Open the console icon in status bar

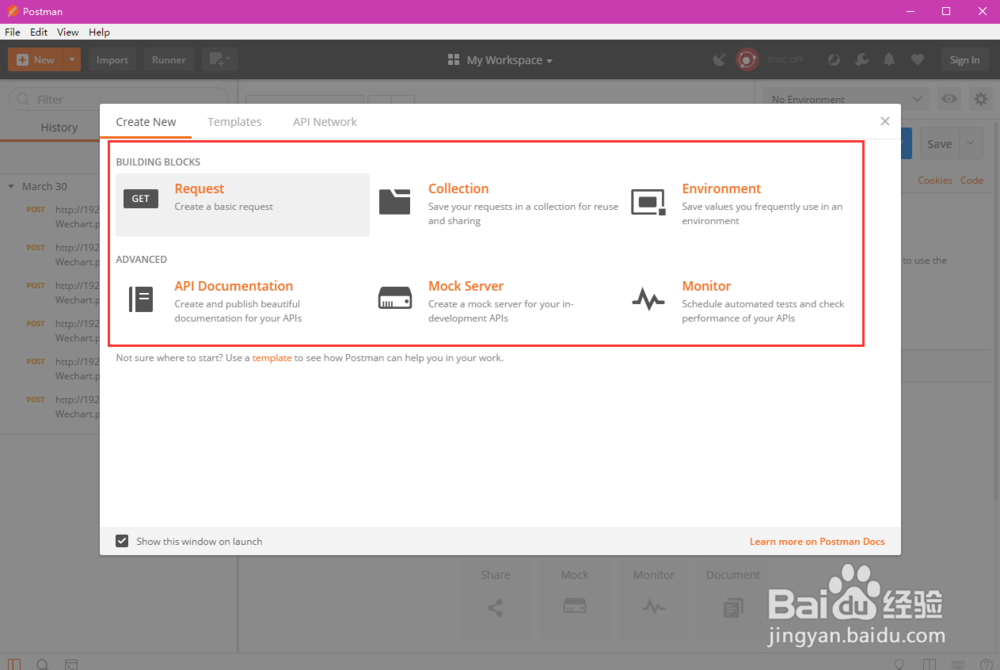[71, 664]
